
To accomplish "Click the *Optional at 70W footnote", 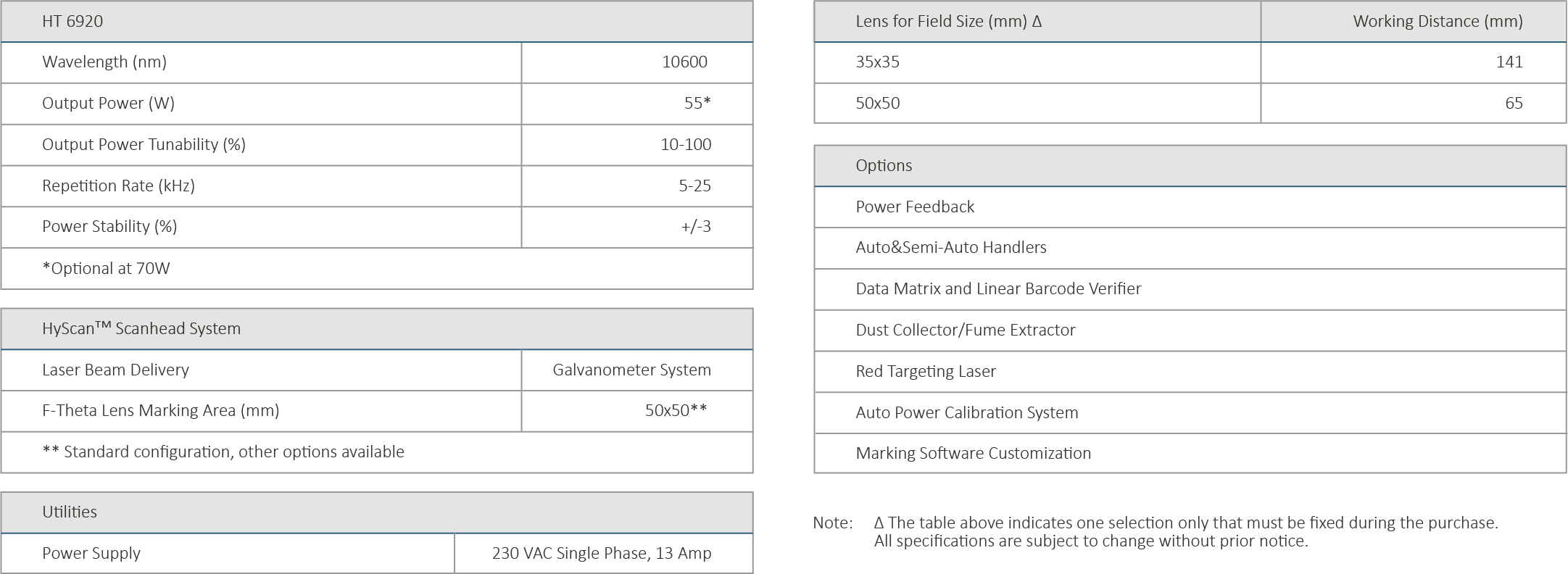I will pos(106,269).
